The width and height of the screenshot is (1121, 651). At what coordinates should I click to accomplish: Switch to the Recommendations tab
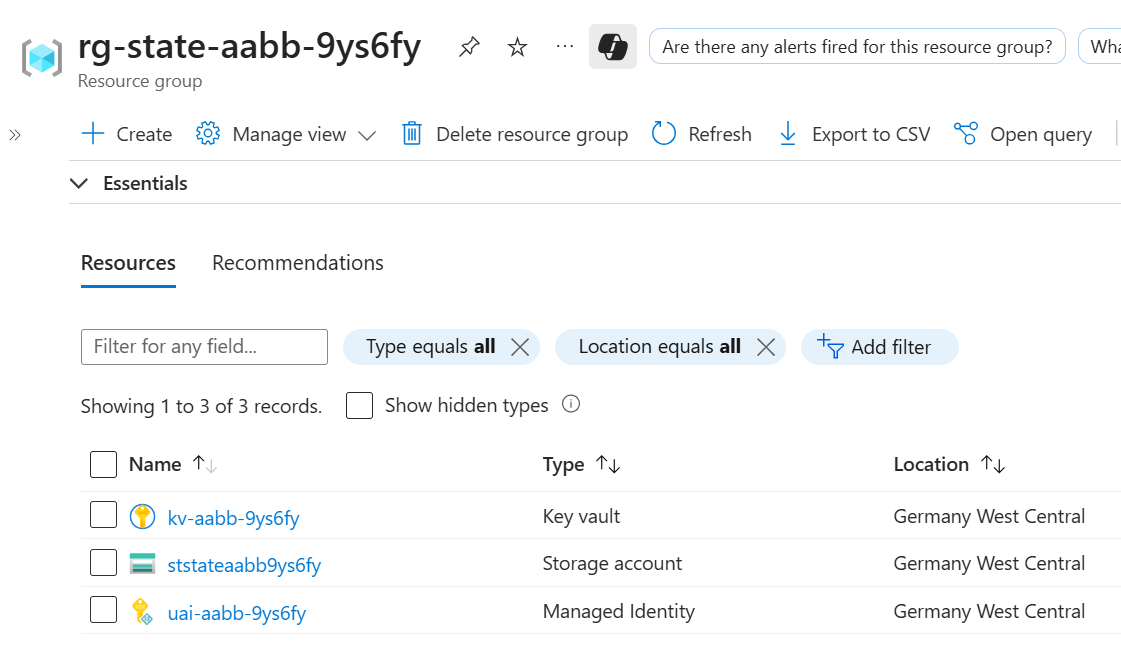pos(297,262)
